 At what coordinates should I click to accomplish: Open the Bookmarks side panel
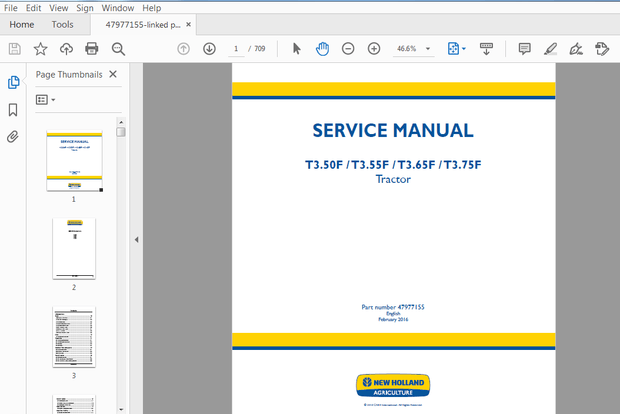point(13,110)
